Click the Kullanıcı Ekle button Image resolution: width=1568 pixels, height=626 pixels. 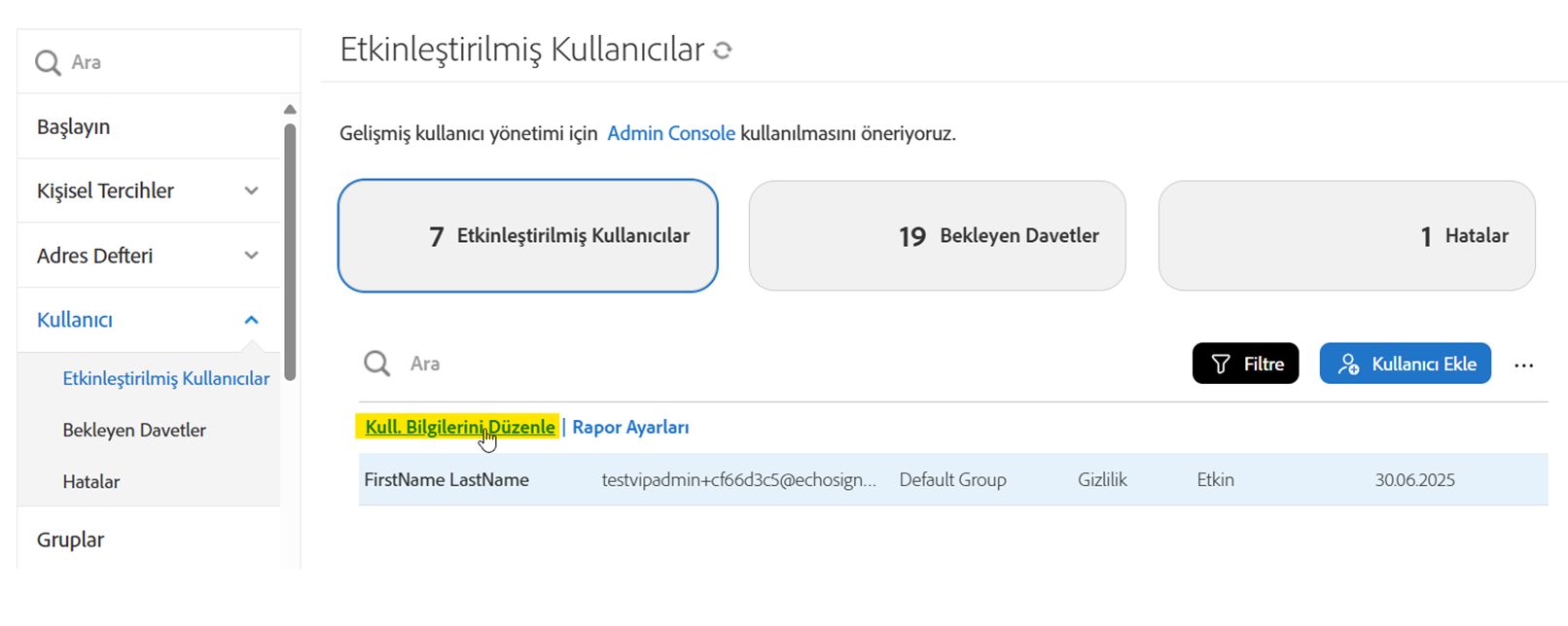click(x=1405, y=365)
